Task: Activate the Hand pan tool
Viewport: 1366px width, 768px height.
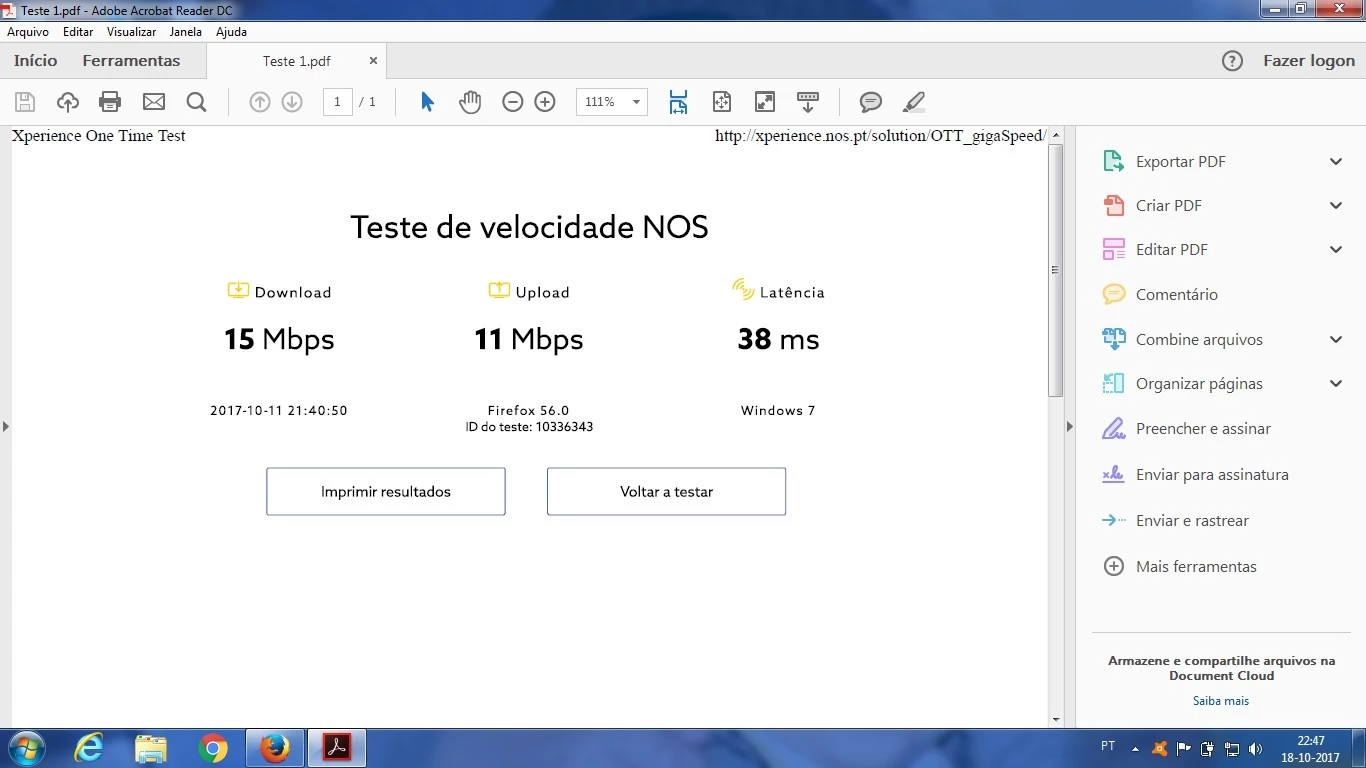Action: [470, 102]
